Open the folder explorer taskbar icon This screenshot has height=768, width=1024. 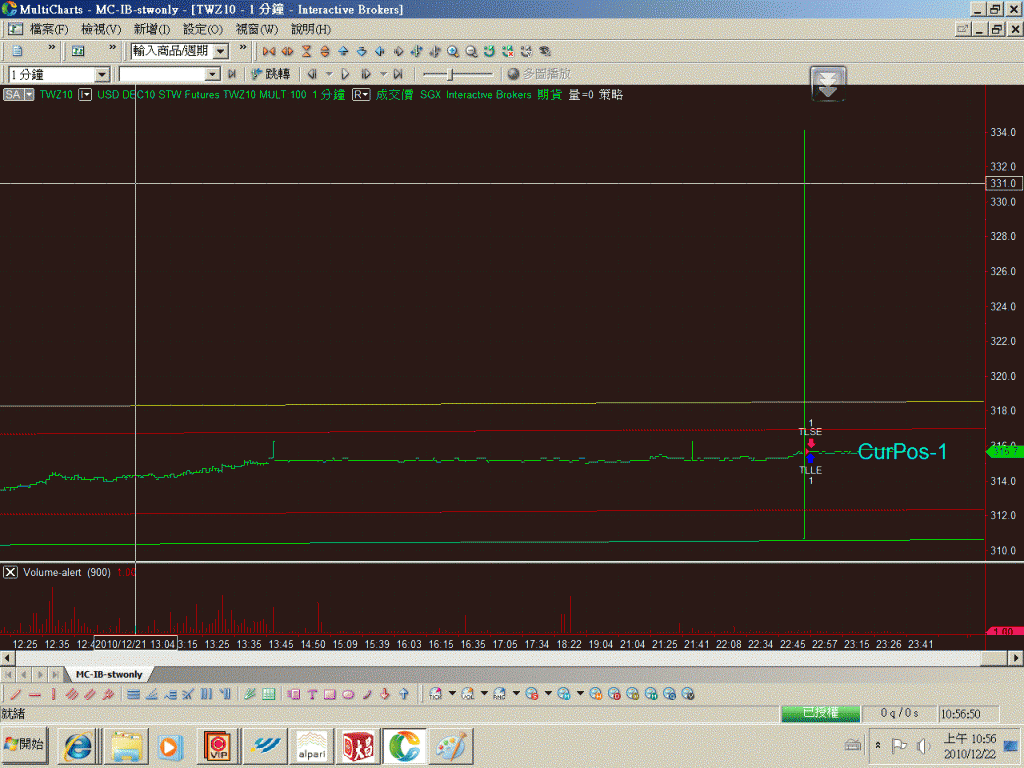click(x=127, y=746)
